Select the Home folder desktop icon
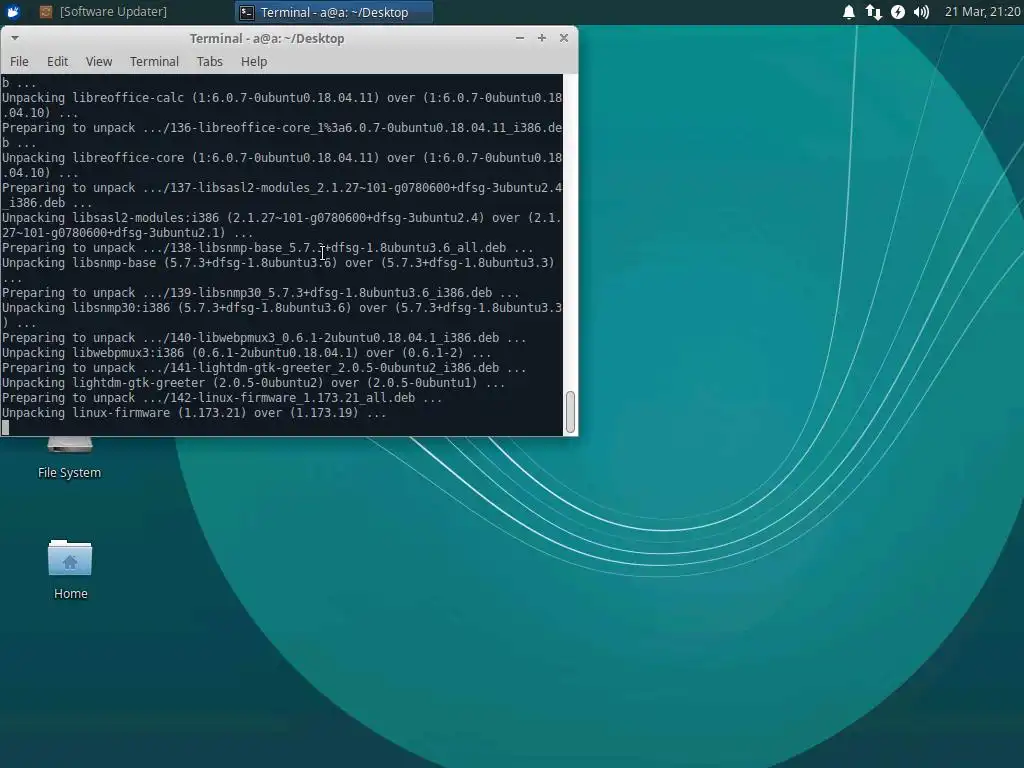This screenshot has height=768, width=1024. pos(70,558)
